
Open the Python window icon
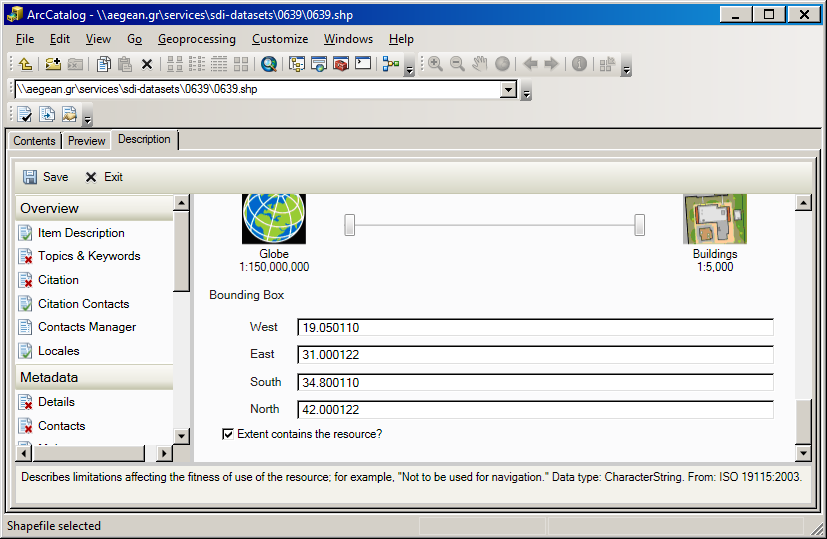click(363, 63)
